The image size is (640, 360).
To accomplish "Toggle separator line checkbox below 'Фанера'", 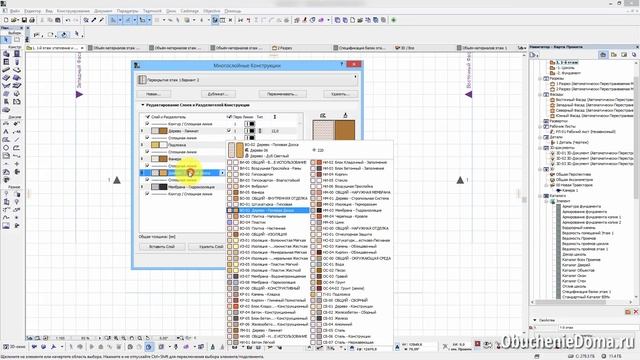I will (148, 166).
